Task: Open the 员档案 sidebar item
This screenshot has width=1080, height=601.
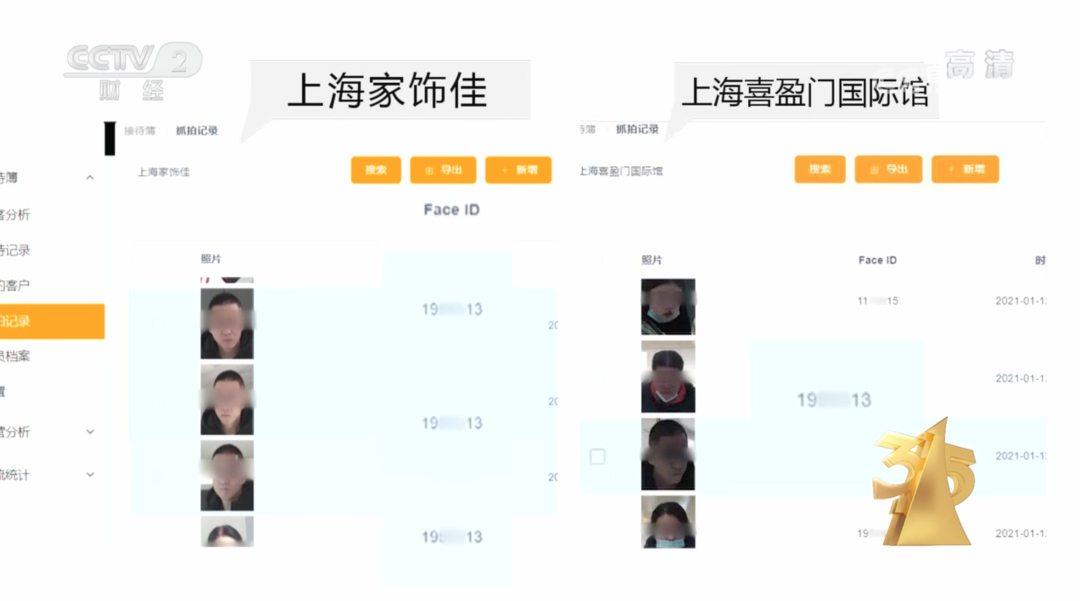Action: click(15, 356)
